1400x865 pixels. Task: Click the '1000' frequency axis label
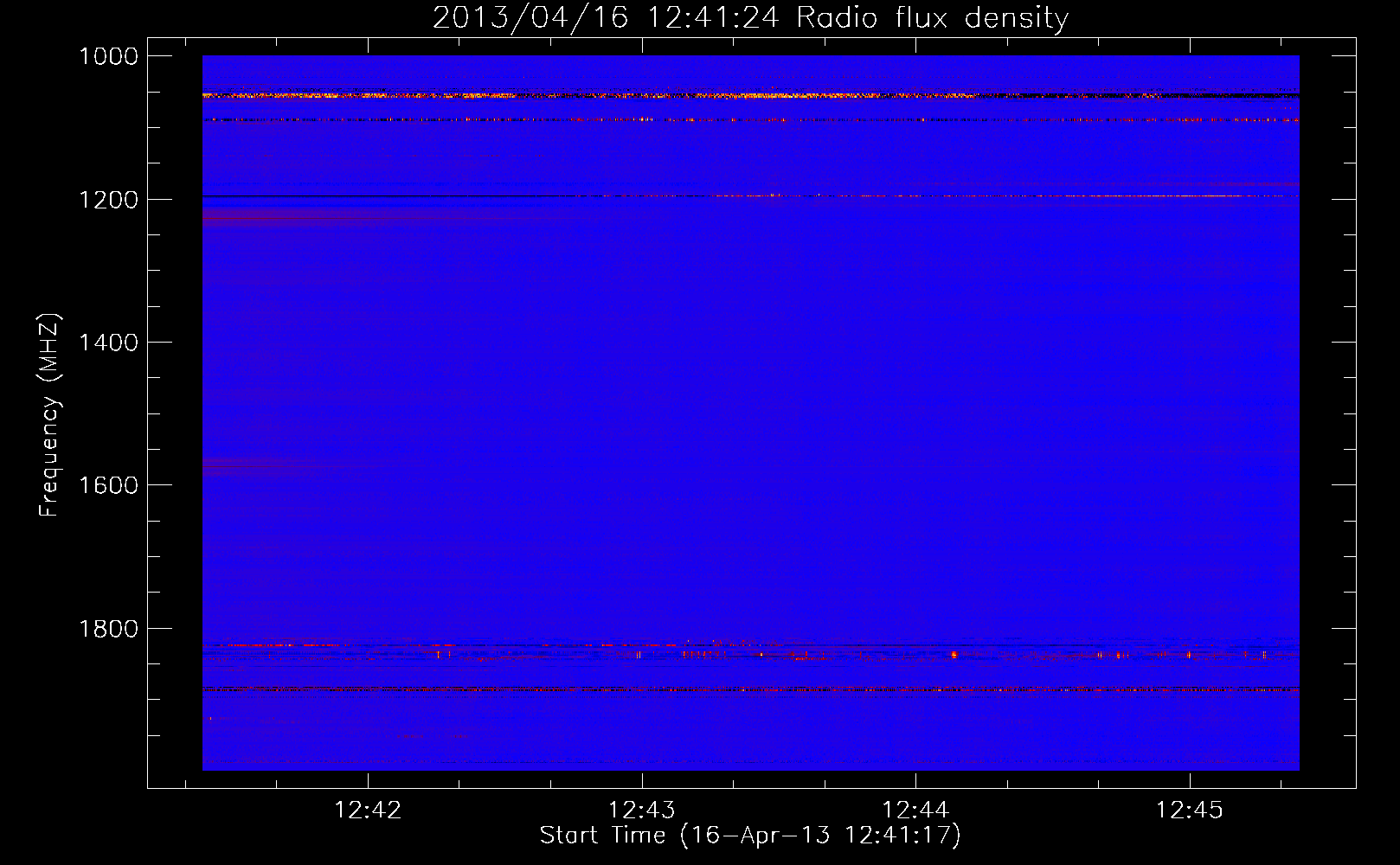click(108, 56)
